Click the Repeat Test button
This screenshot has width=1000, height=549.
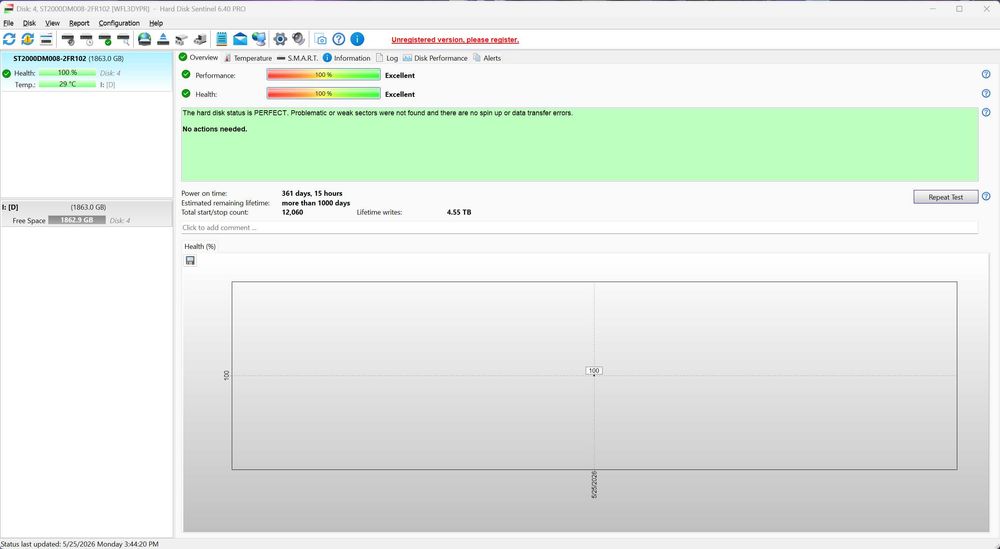(x=945, y=197)
